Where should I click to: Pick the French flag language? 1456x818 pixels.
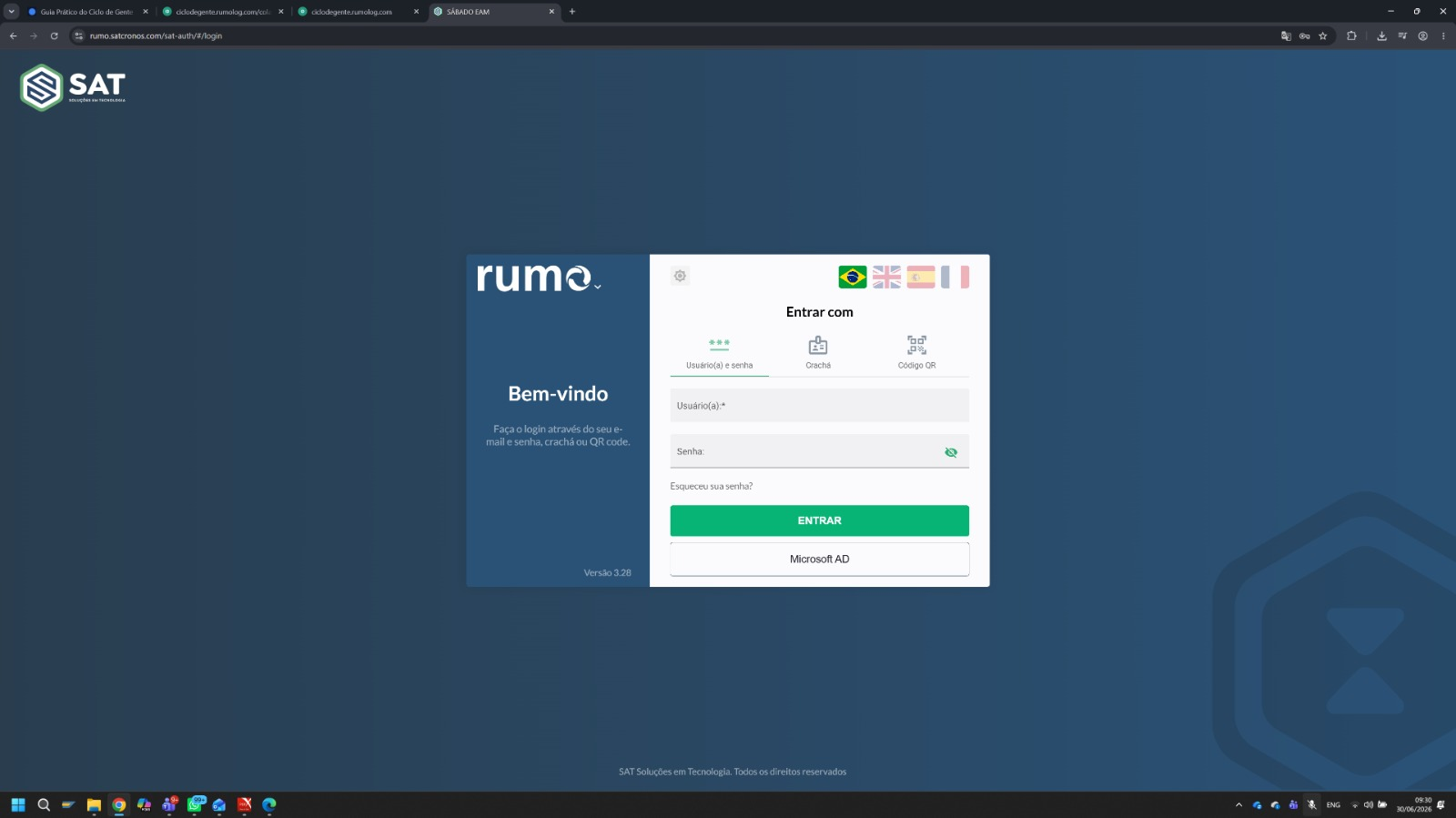955,277
